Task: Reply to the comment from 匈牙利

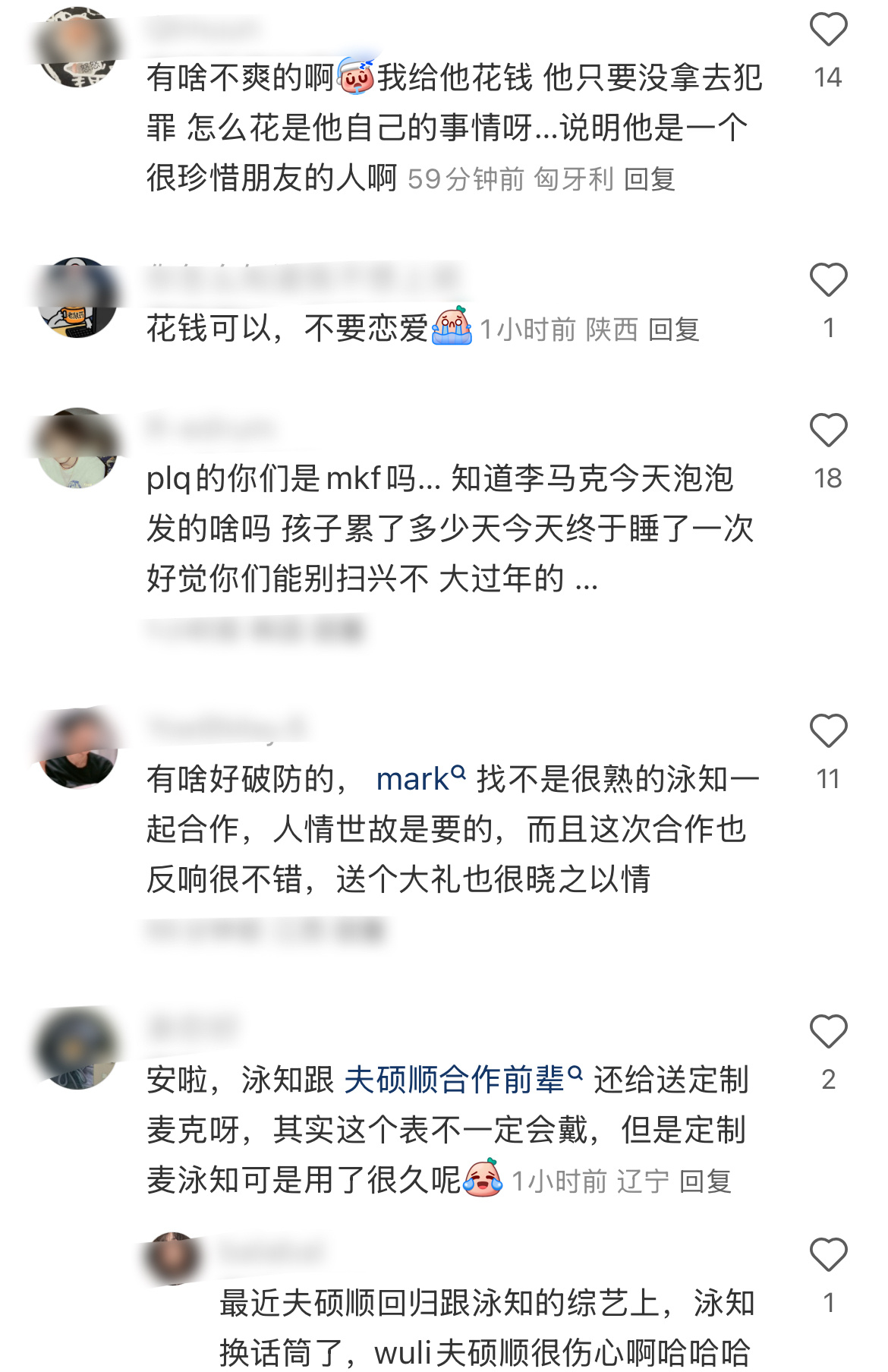Action: 650,180
